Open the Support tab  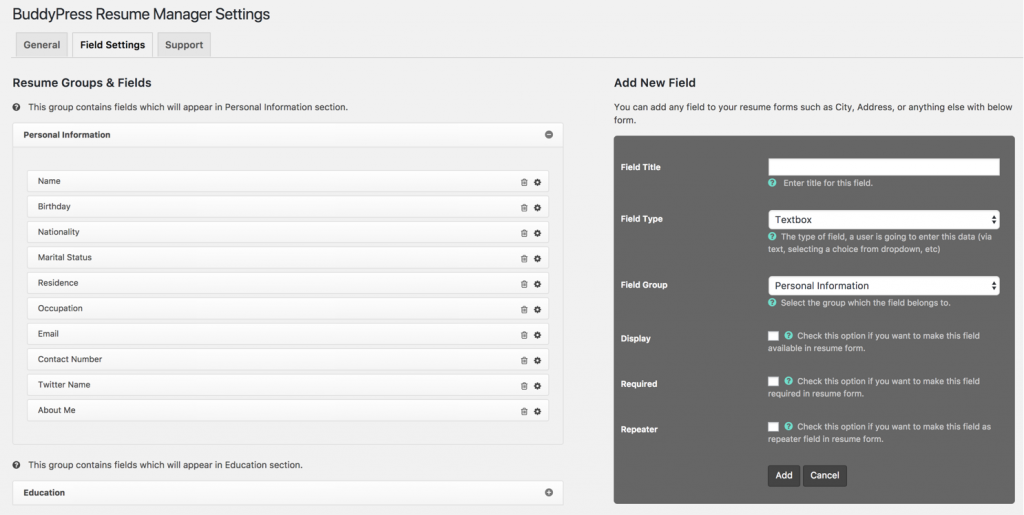click(184, 45)
